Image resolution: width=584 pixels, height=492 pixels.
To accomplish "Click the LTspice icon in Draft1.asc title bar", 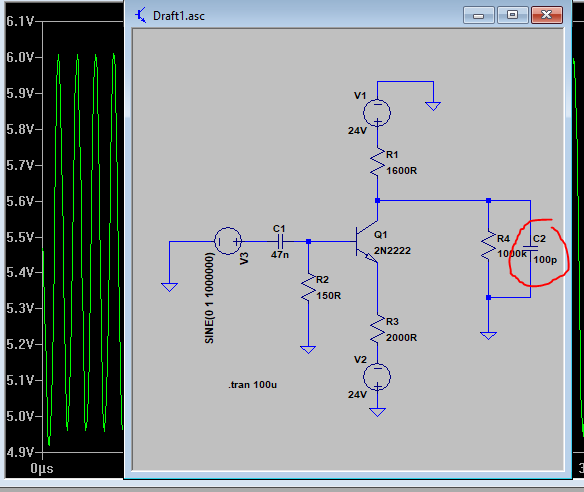I will 141,16.
